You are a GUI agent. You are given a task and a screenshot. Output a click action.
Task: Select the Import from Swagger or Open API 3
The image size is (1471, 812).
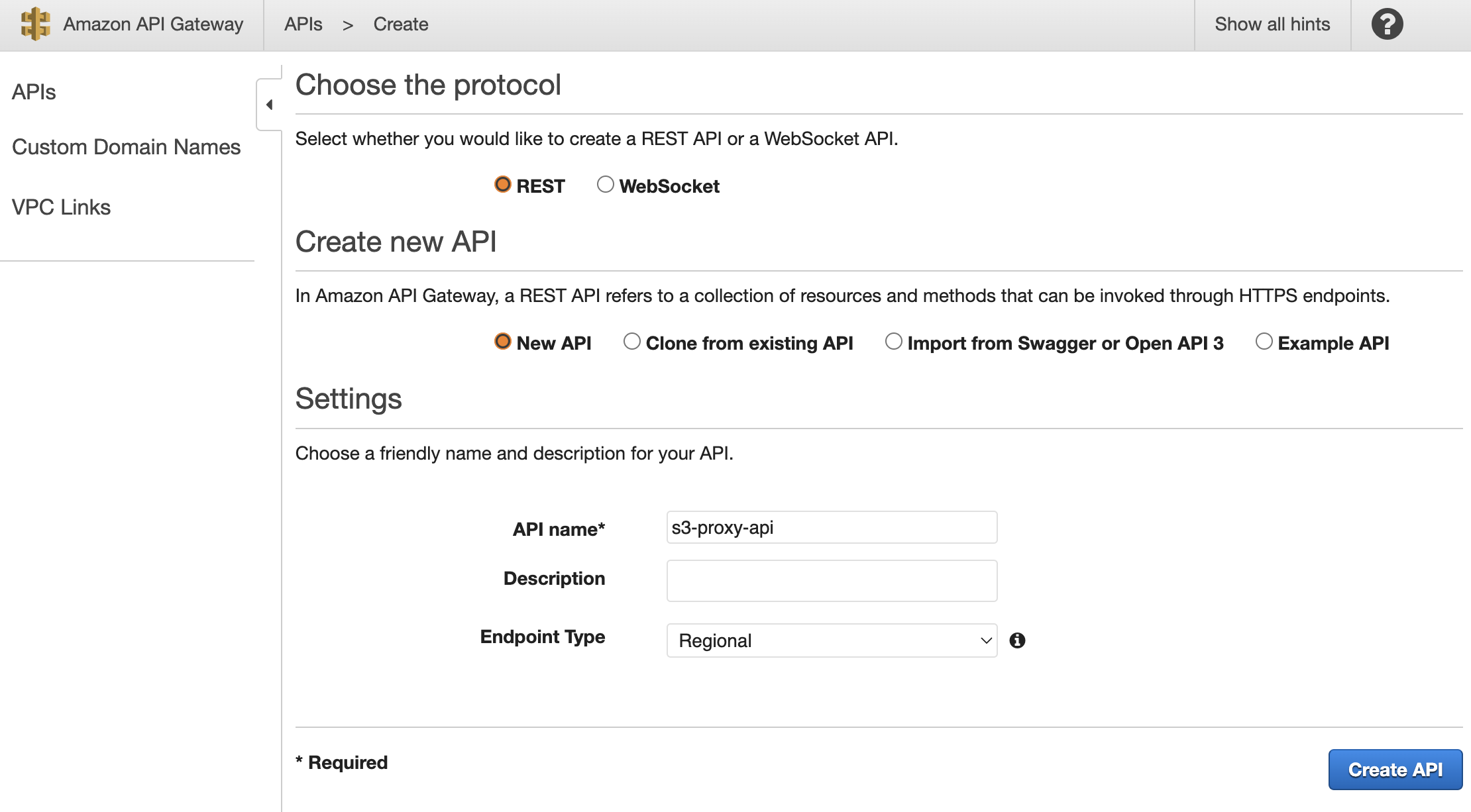pos(893,343)
